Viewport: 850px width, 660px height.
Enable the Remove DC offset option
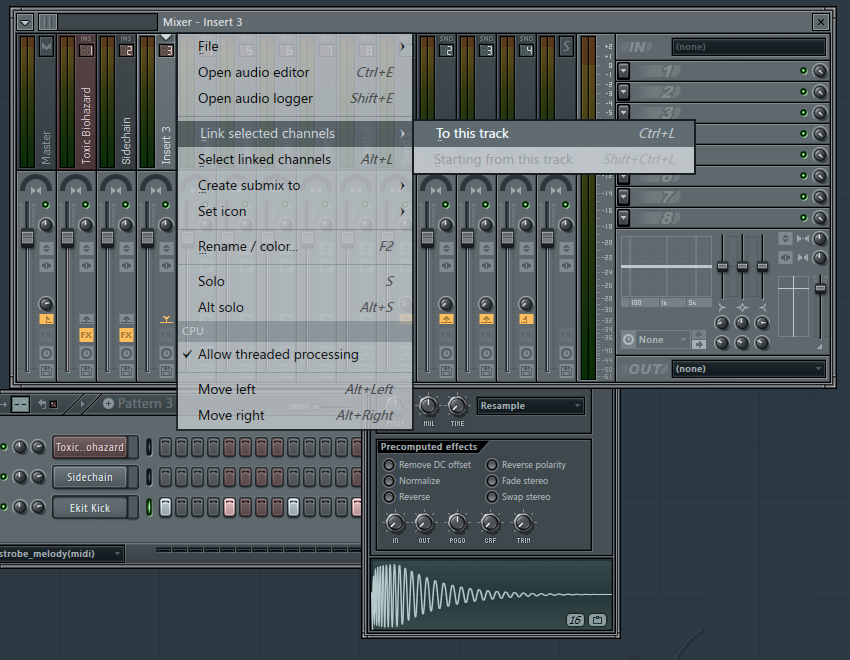tap(427, 465)
